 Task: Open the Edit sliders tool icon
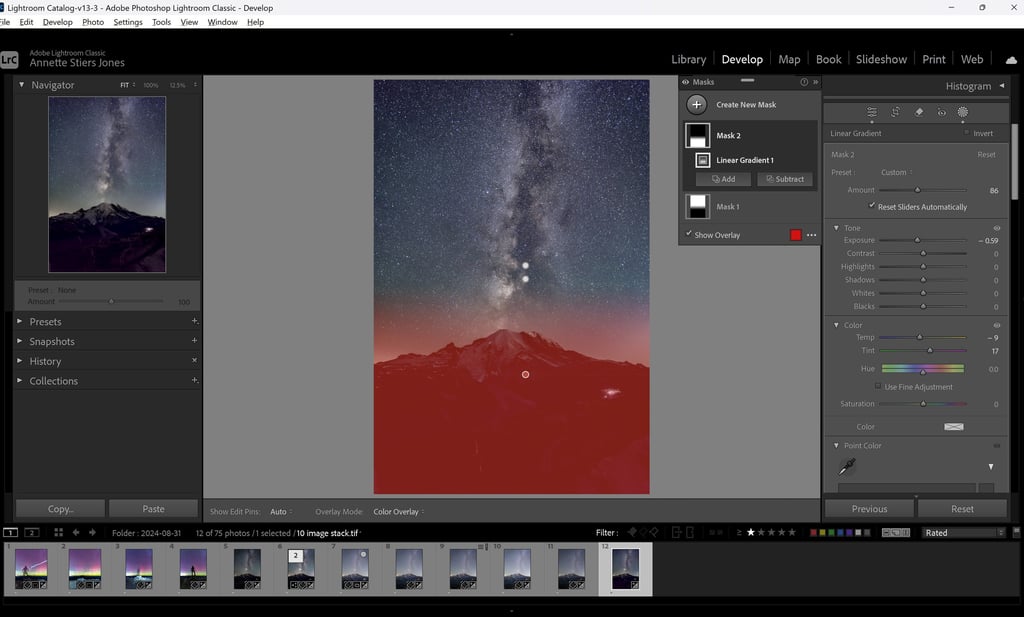point(872,112)
